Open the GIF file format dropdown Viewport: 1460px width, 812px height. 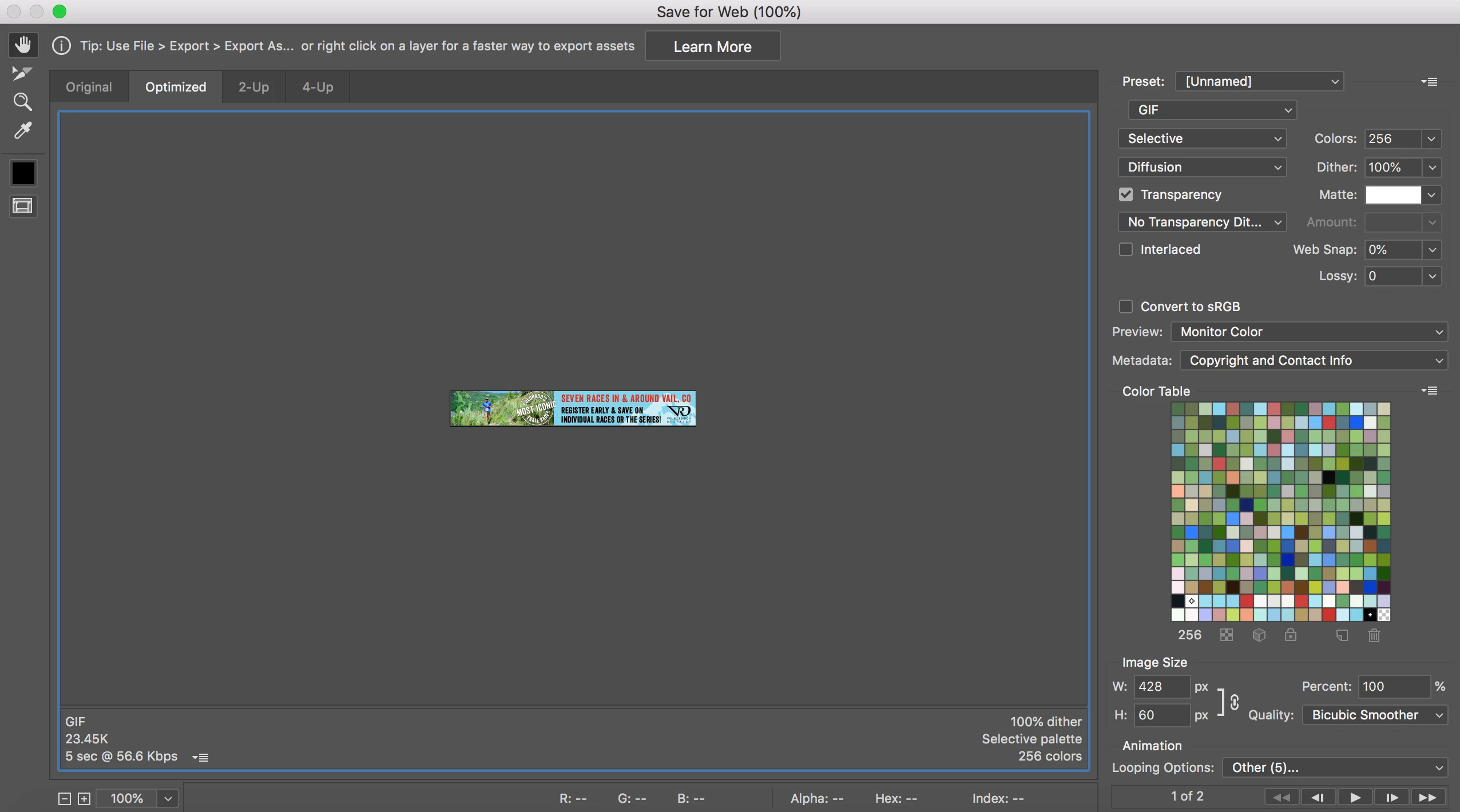[x=1212, y=110]
